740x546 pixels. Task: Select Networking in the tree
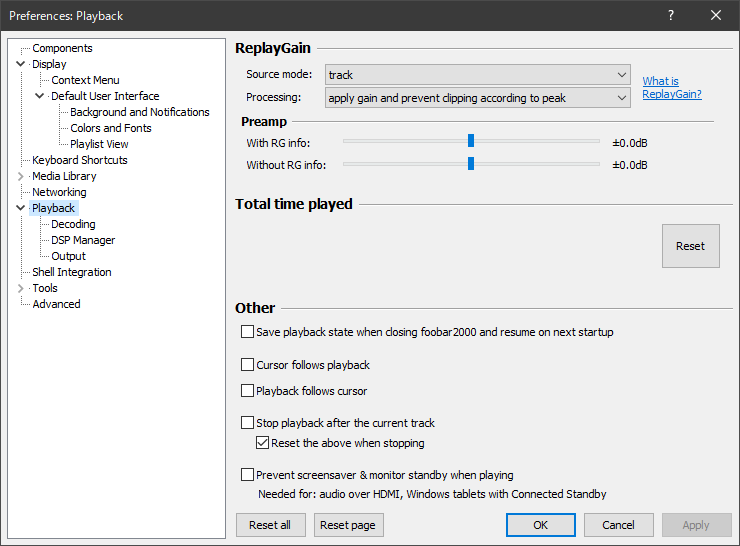(59, 192)
